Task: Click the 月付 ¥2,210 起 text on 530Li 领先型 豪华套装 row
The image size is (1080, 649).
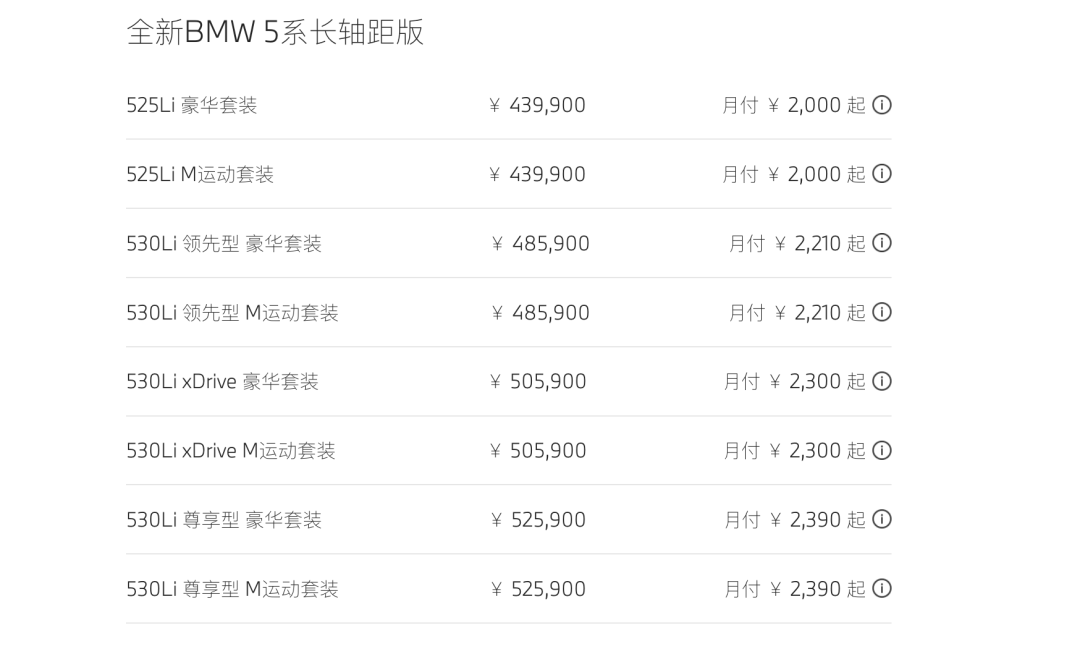Action: point(797,244)
